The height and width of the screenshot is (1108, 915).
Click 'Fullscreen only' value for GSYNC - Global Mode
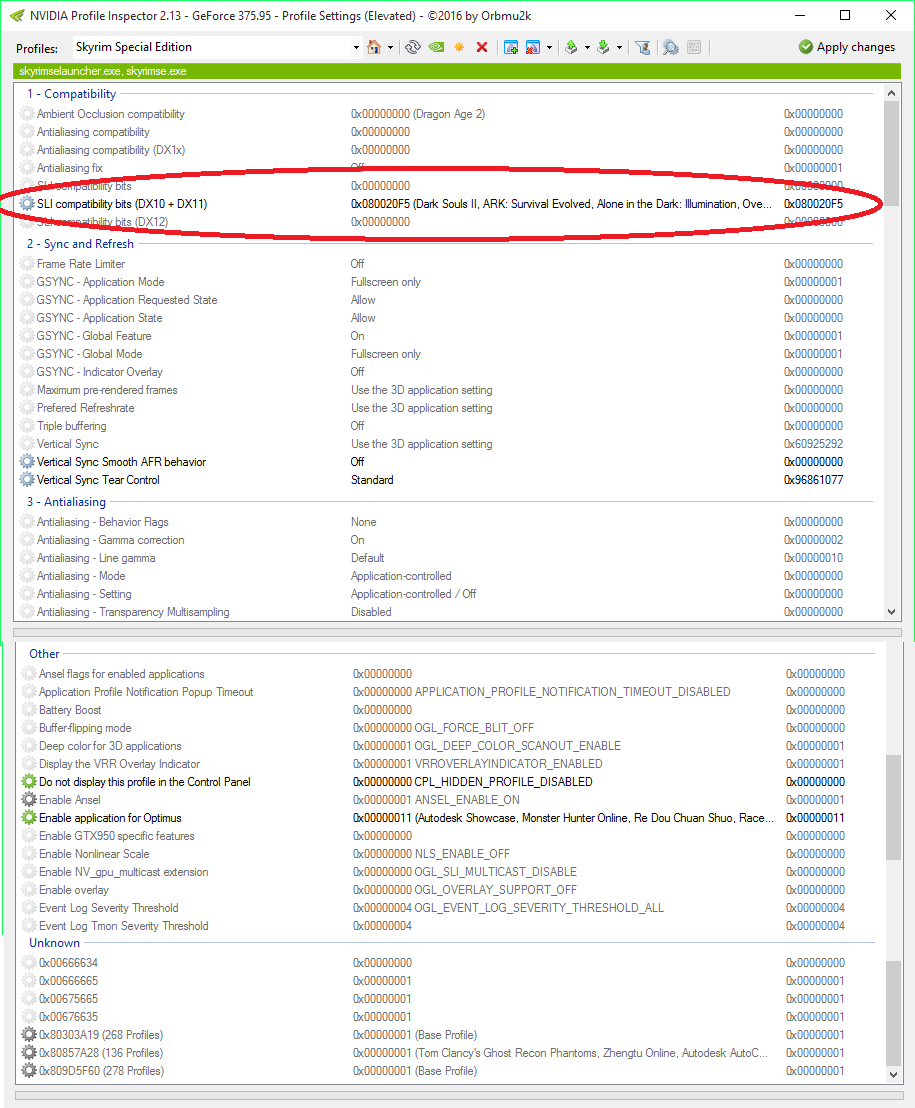[386, 354]
